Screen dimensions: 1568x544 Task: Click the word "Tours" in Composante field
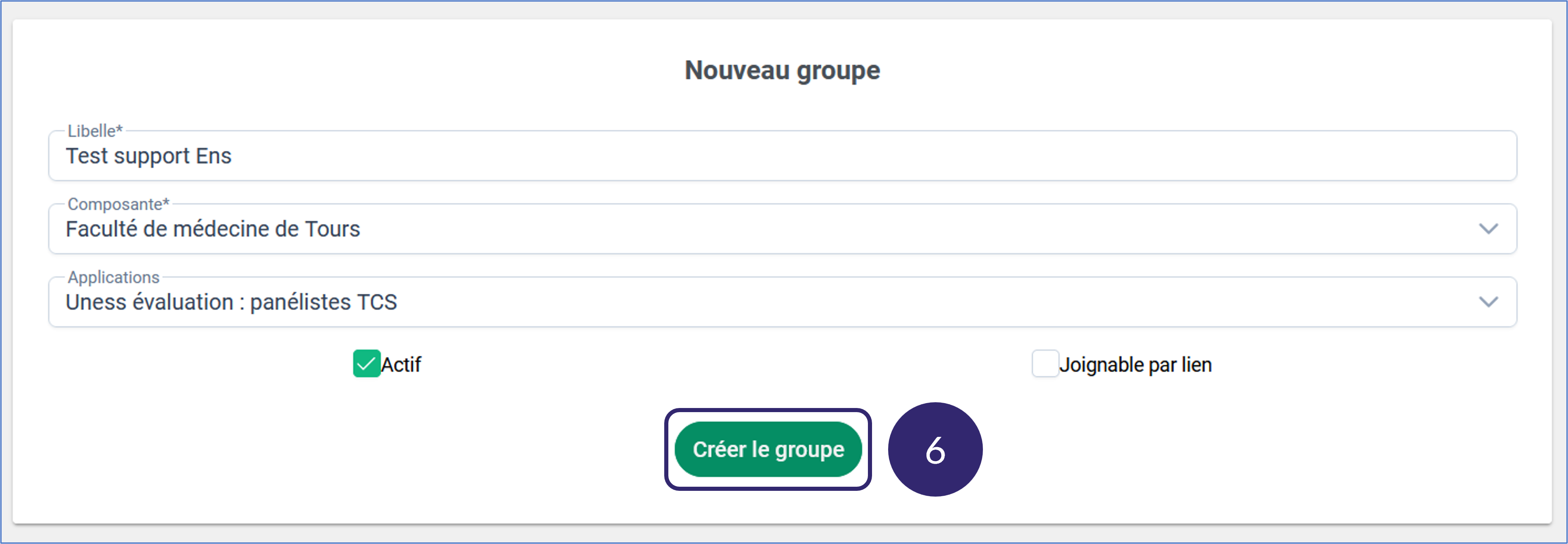point(332,230)
